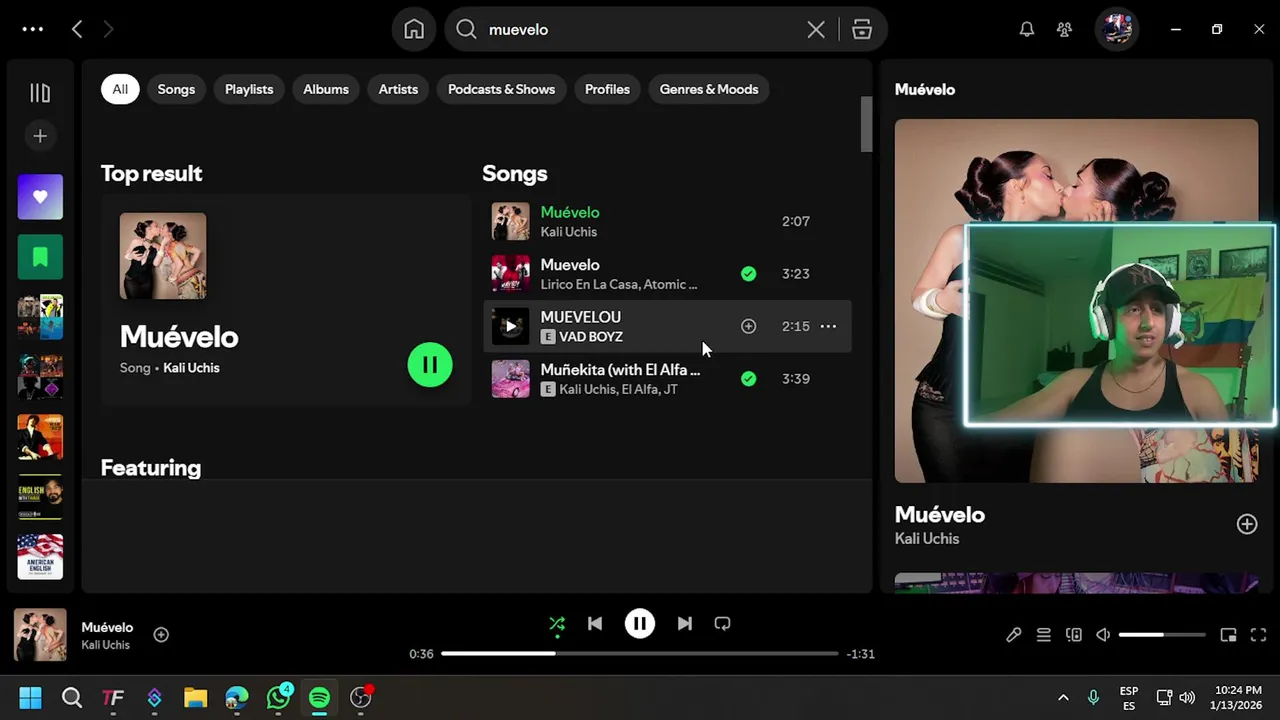This screenshot has height=720, width=1280.
Task: Select the All filter chip
Action: tap(120, 89)
